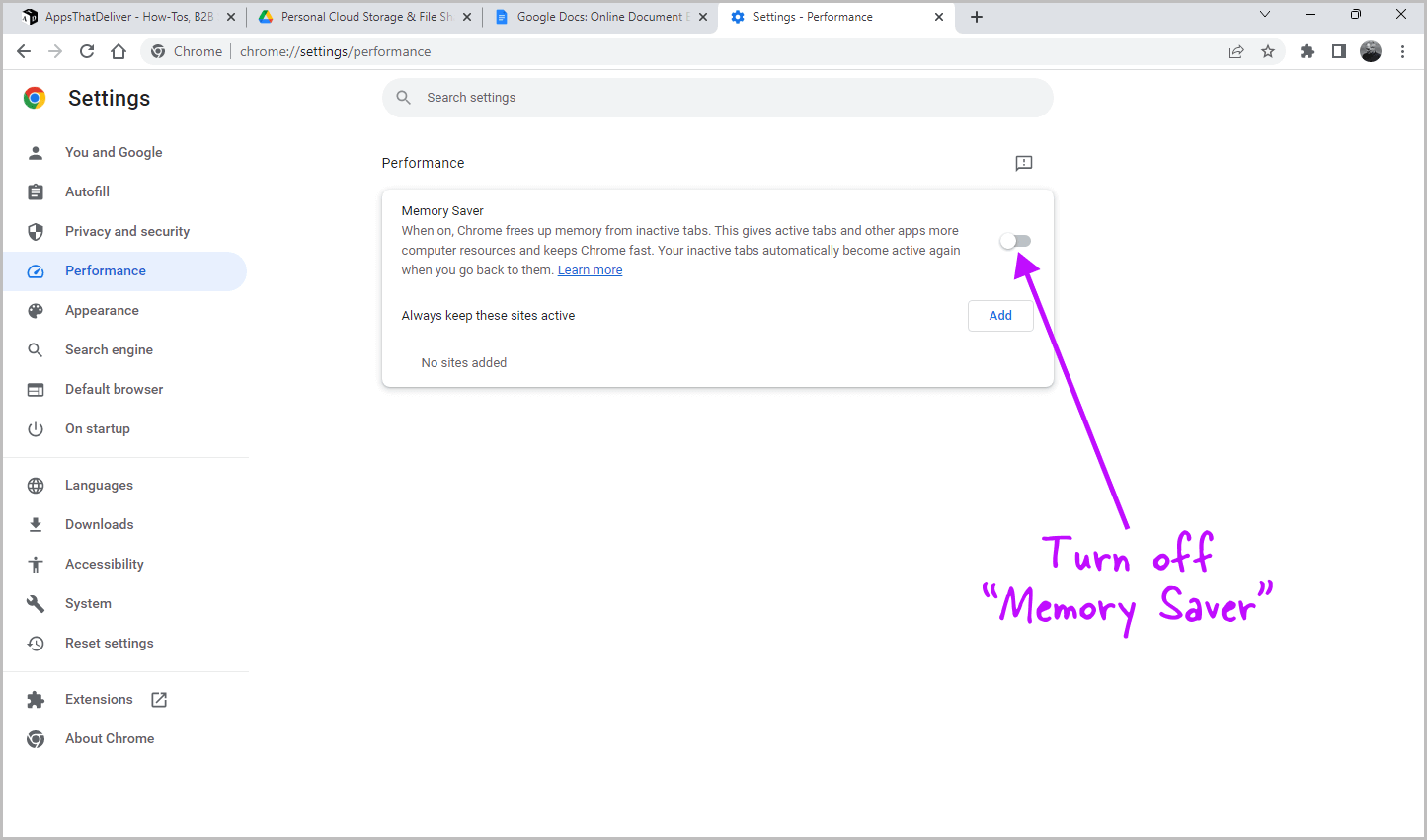Select the Personal Cloud Storage tab
The image size is (1427, 840).
[360, 16]
